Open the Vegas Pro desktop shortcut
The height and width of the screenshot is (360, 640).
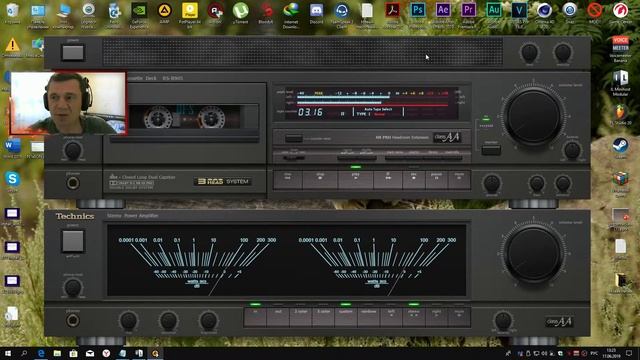click(x=519, y=16)
